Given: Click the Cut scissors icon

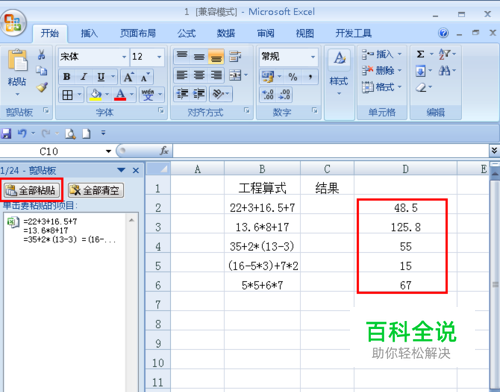Looking at the screenshot, I should click(x=42, y=54).
